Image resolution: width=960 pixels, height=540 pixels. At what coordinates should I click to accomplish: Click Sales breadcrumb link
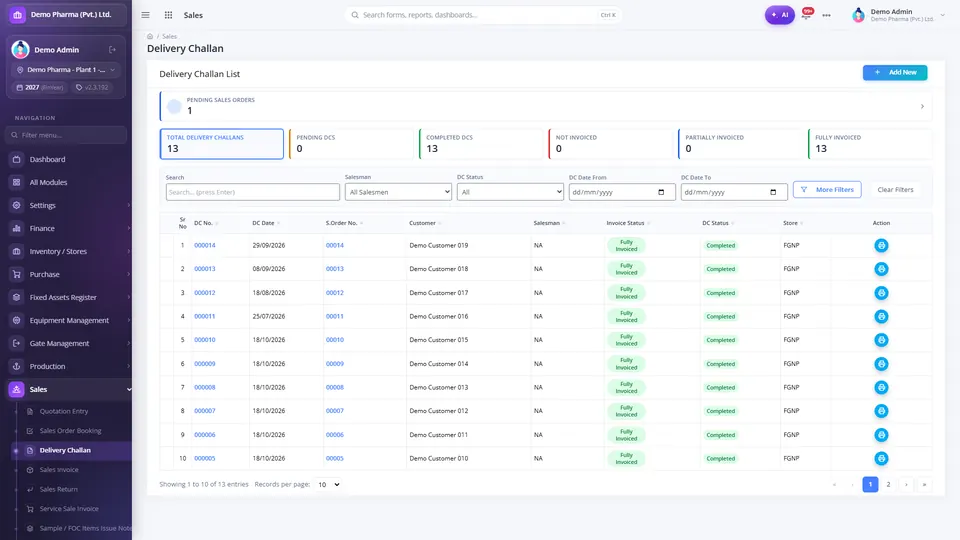[170, 36]
